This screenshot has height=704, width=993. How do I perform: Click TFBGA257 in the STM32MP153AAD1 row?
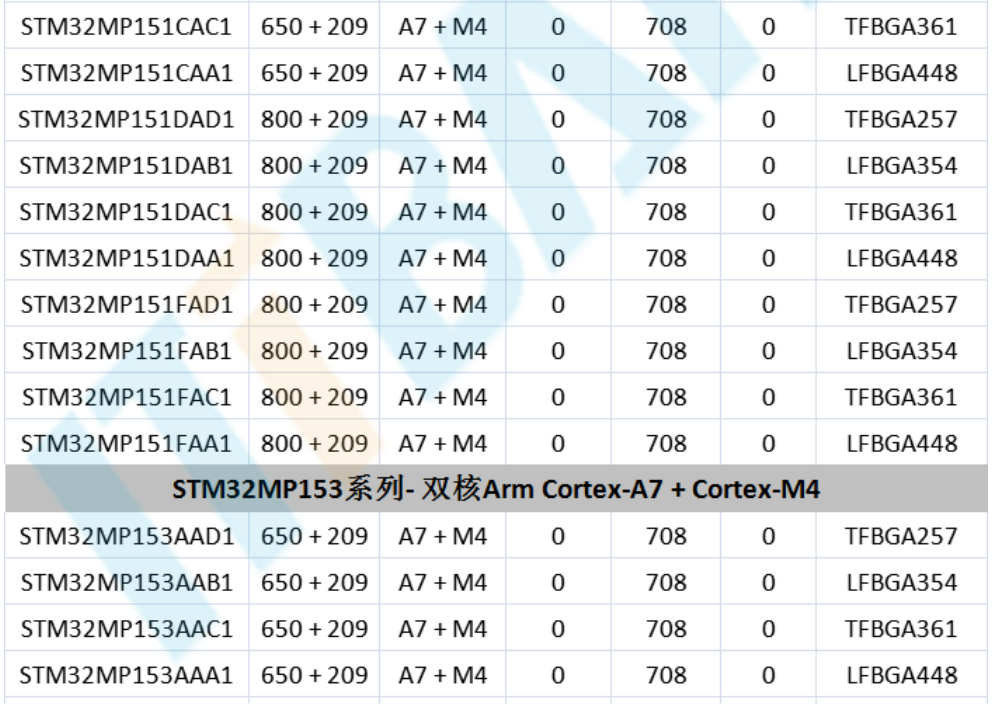(901, 536)
